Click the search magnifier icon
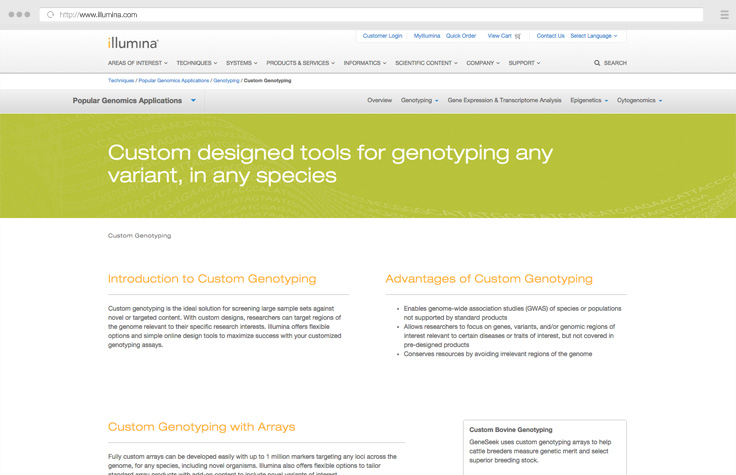Image resolution: width=736 pixels, height=475 pixels. (x=598, y=63)
